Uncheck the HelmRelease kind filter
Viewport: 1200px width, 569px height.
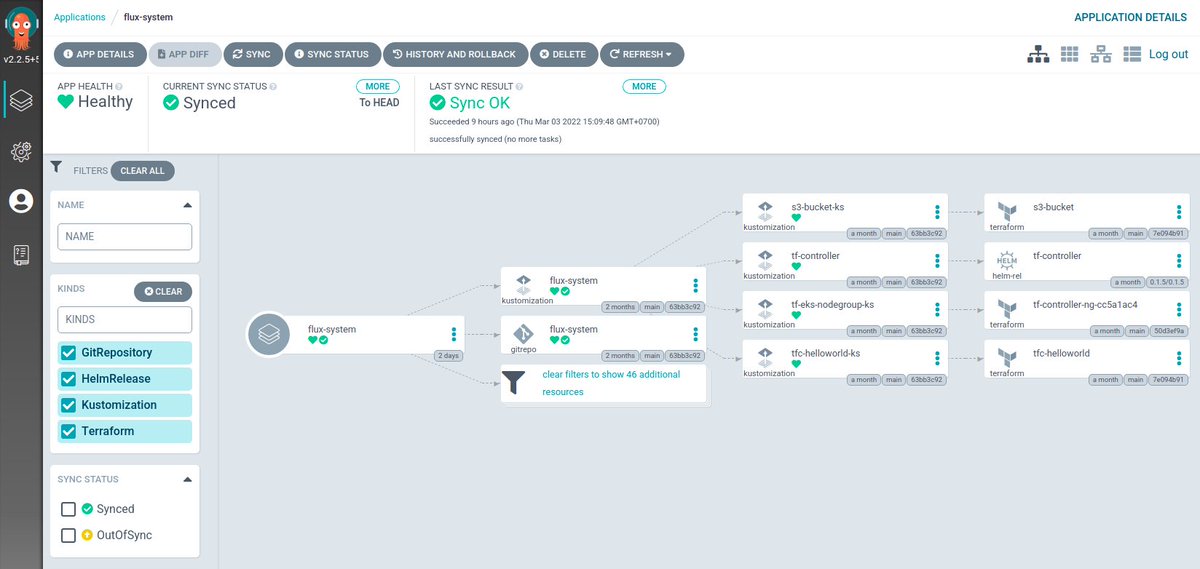pos(69,379)
